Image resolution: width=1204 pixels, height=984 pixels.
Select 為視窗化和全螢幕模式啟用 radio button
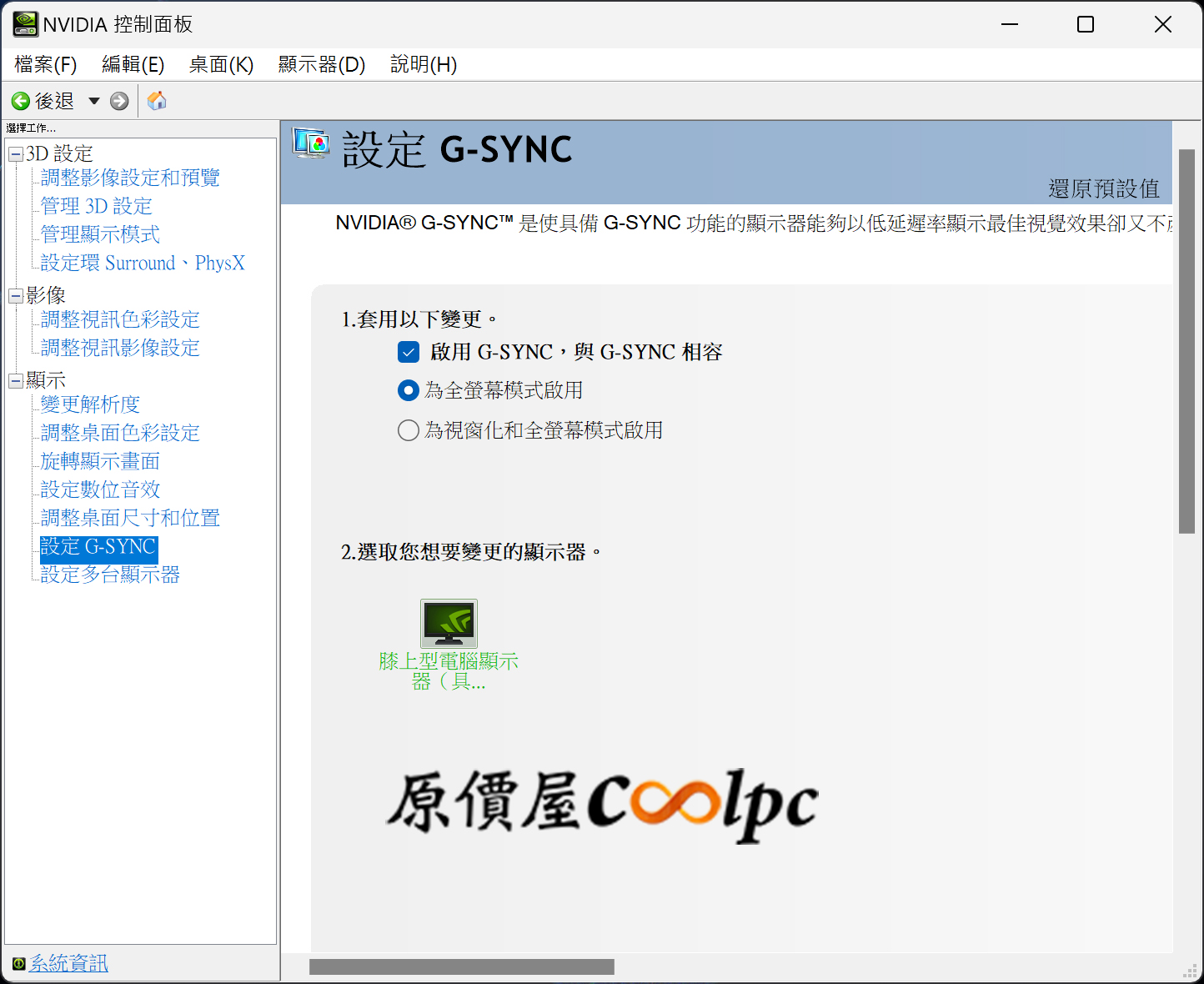[x=409, y=430]
